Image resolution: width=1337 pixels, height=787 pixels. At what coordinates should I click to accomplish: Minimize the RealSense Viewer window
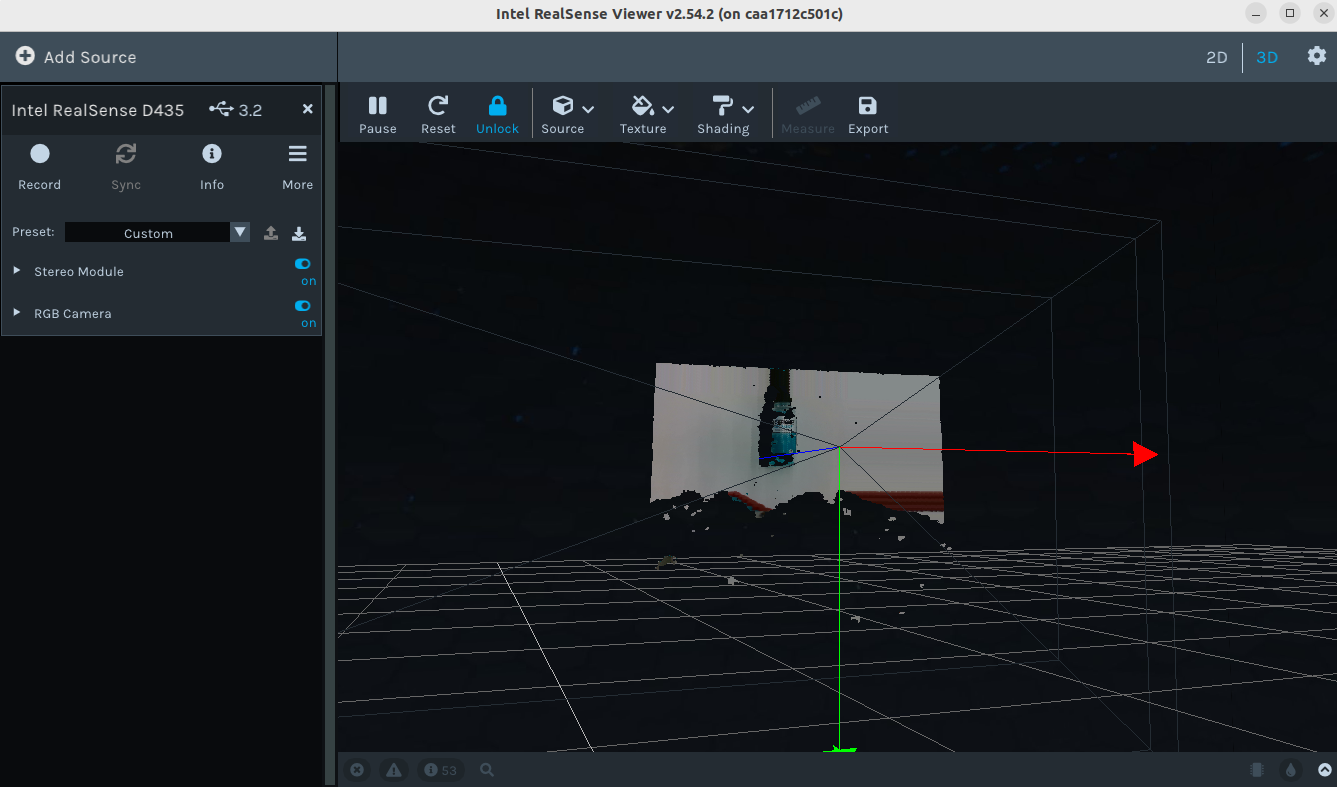coord(1258,13)
